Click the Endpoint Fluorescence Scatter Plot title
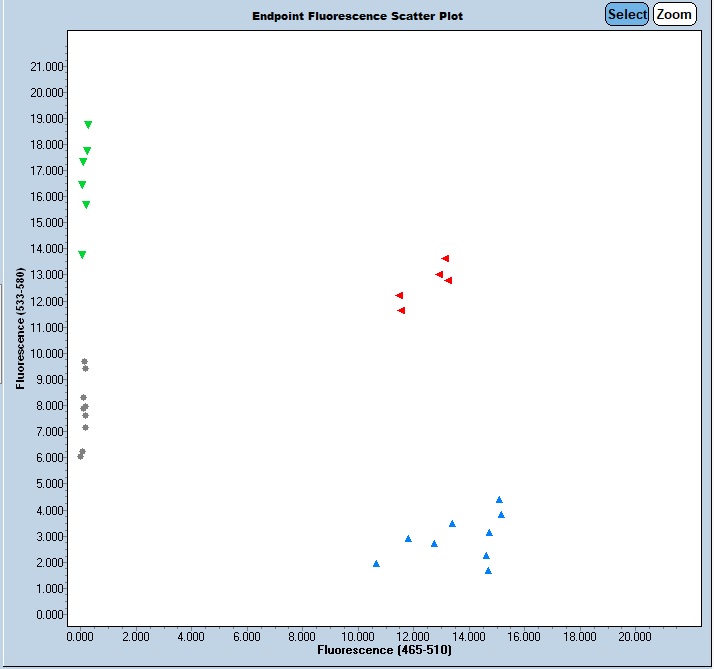 point(357,16)
